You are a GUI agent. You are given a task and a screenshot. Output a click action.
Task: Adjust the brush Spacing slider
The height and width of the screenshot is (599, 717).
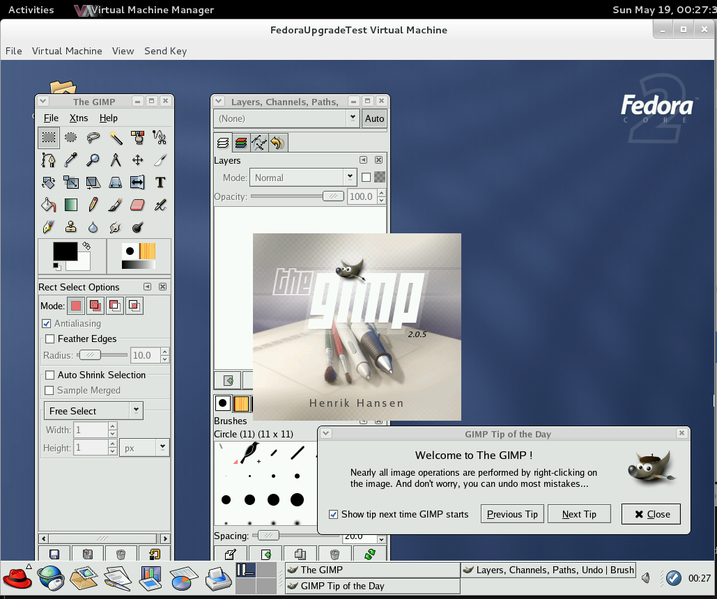click(x=266, y=535)
